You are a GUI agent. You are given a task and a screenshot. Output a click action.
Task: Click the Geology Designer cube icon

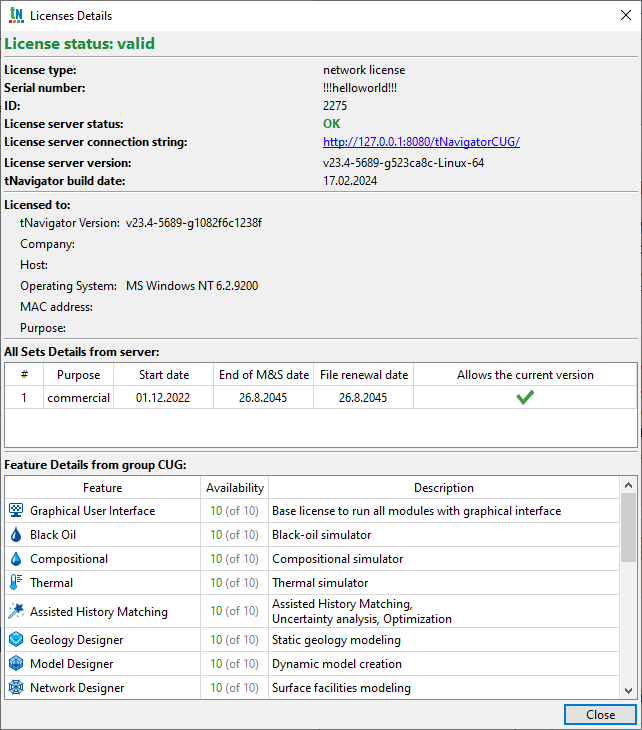(x=16, y=639)
